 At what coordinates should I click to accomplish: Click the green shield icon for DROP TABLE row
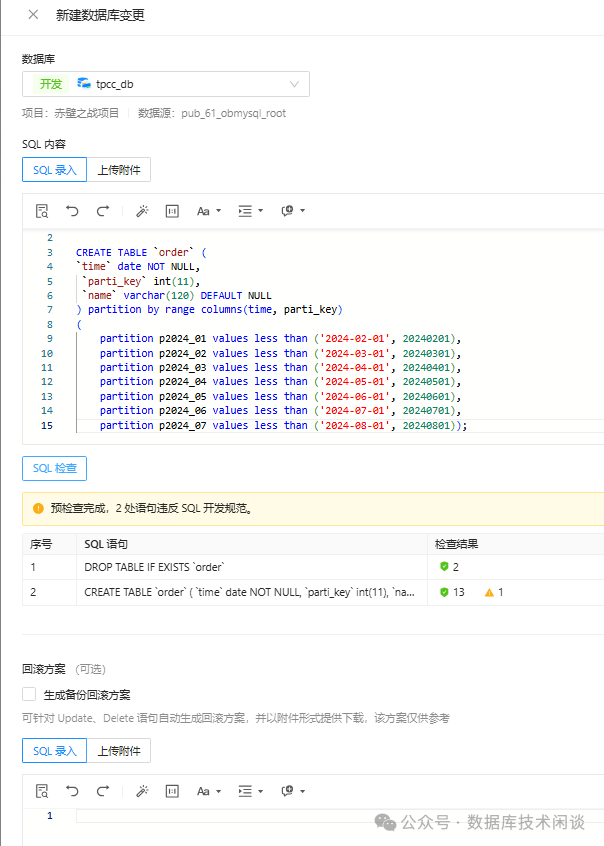tap(444, 567)
